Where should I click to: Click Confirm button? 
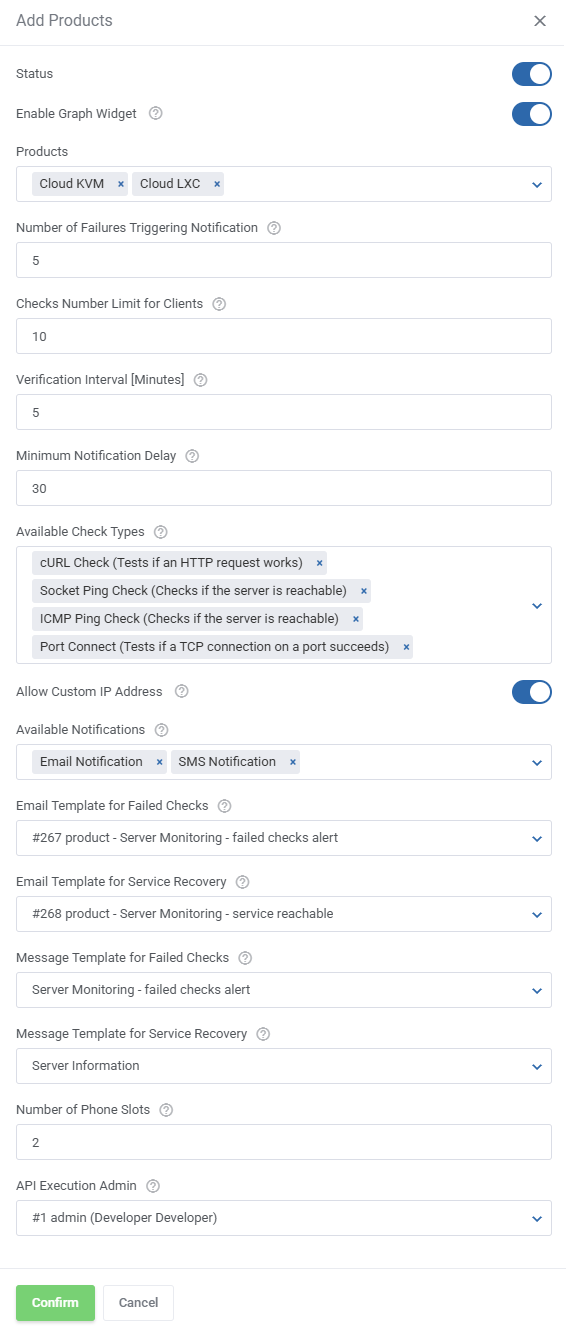[55, 1303]
